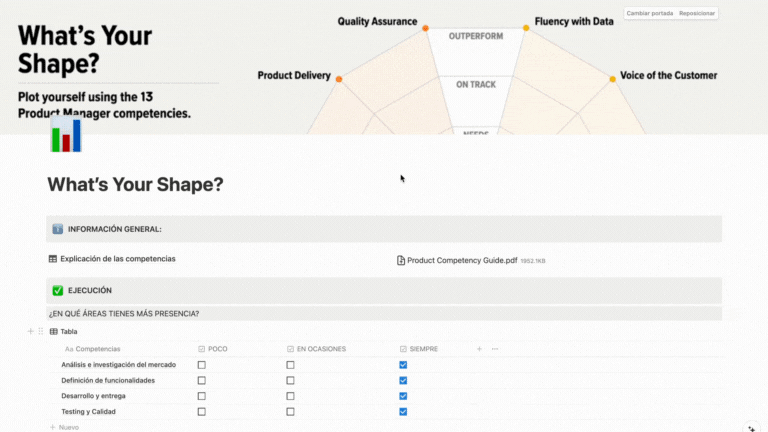The image size is (768, 432).
Task: Add a new column with the plus icon
Action: tap(480, 349)
